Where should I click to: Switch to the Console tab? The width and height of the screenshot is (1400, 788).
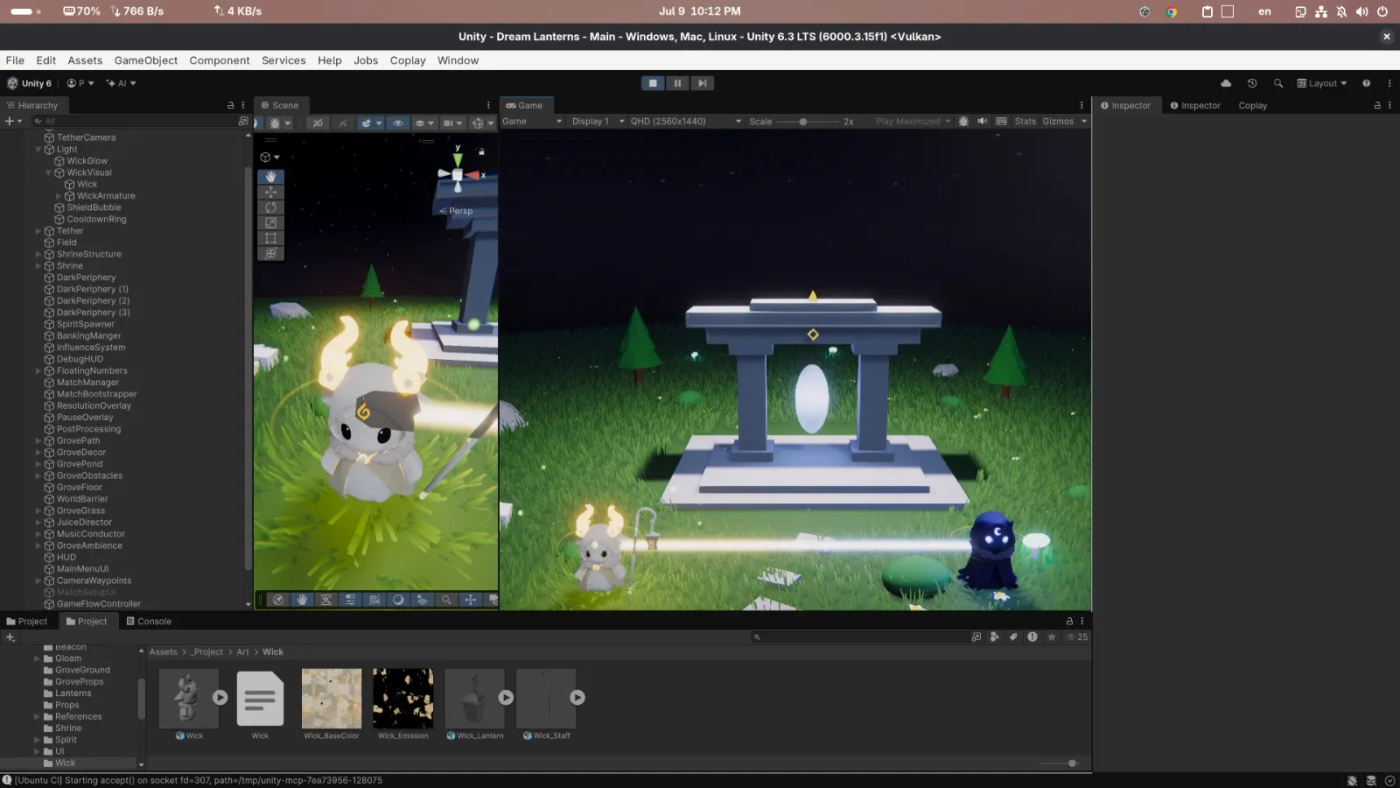[148, 621]
